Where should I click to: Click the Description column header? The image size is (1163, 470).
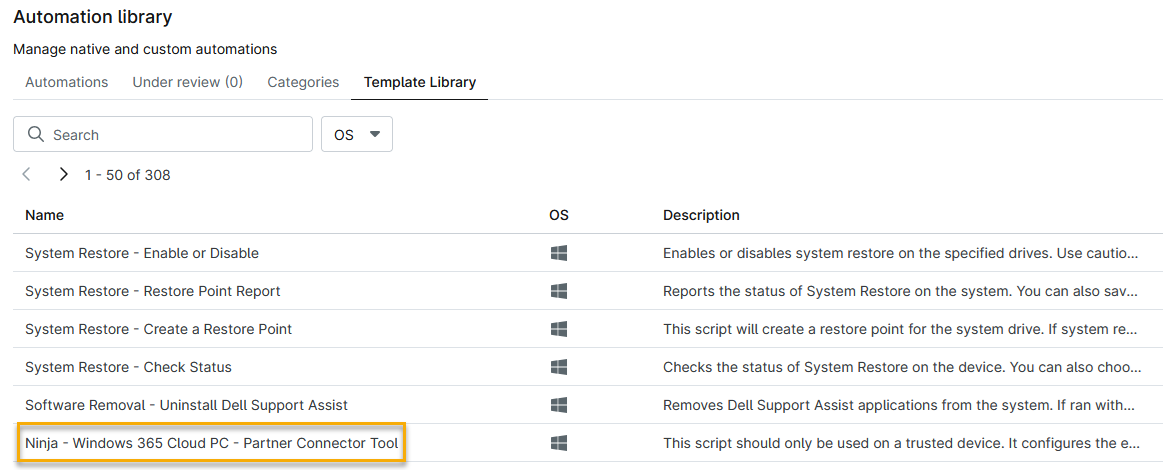pyautogui.click(x=701, y=215)
